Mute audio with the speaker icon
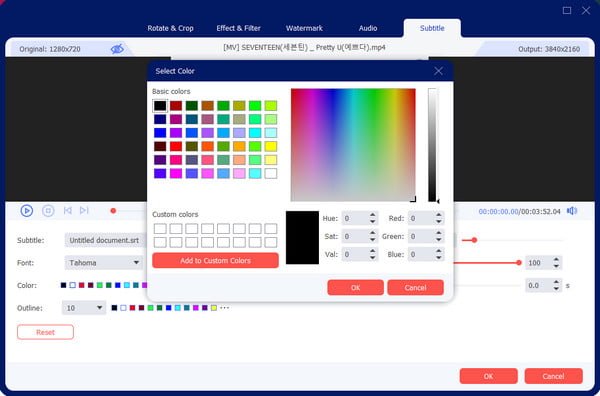The height and width of the screenshot is (396, 600). [572, 211]
